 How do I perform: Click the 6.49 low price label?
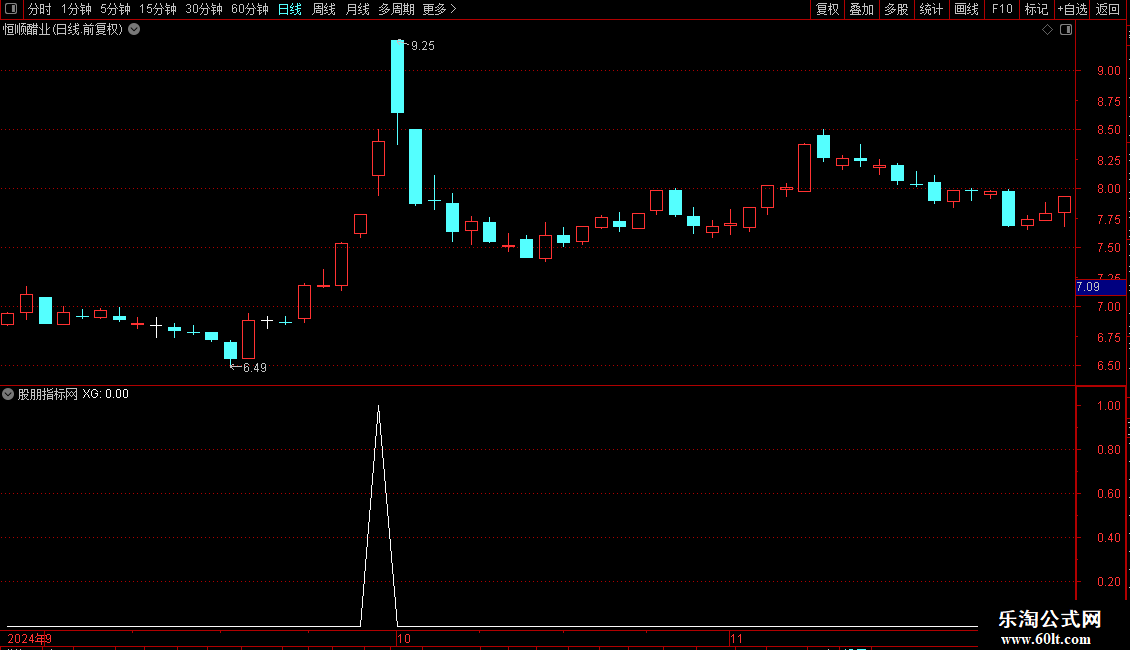pos(254,368)
